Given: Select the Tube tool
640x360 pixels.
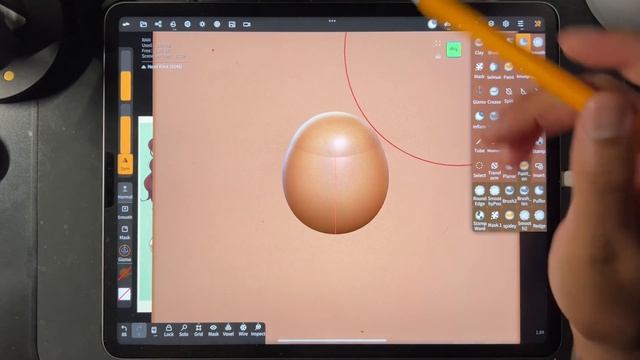Looking at the screenshot, I should point(479,144).
